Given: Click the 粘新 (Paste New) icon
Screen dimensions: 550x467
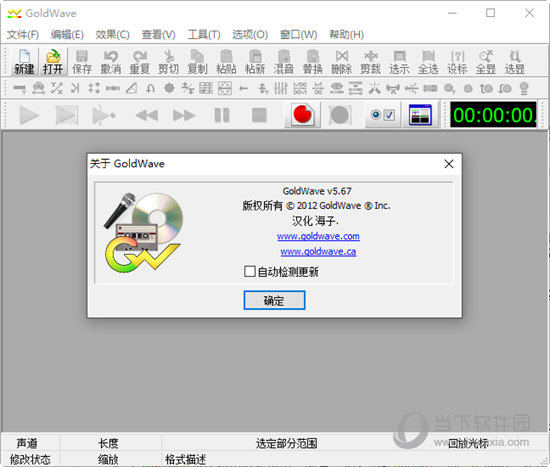Looking at the screenshot, I should 255,62.
